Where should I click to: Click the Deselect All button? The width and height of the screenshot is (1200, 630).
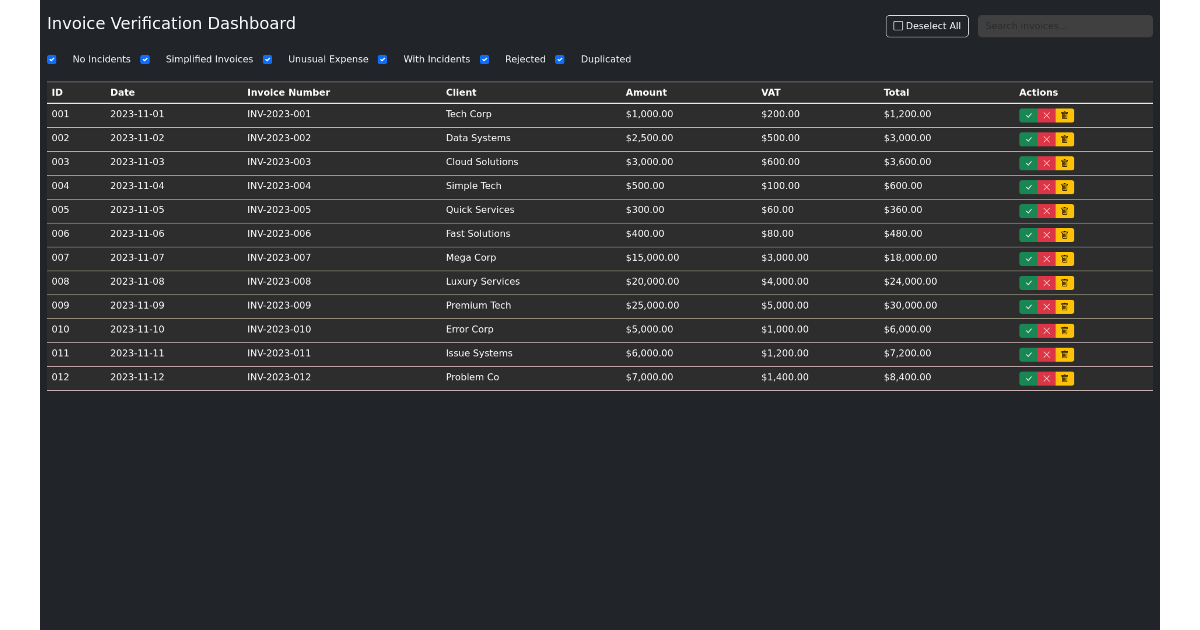[926, 26]
